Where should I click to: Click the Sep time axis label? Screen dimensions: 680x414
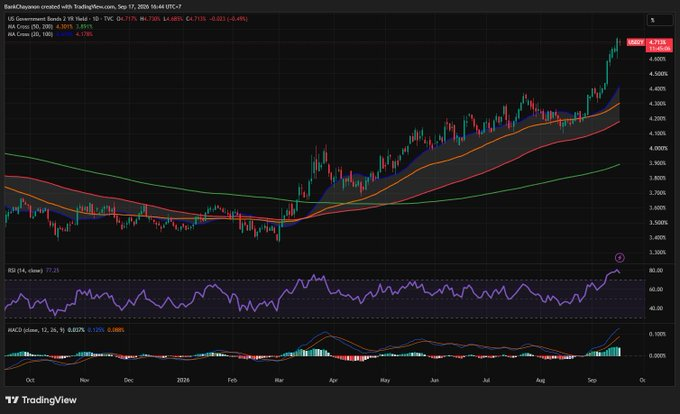[592, 380]
